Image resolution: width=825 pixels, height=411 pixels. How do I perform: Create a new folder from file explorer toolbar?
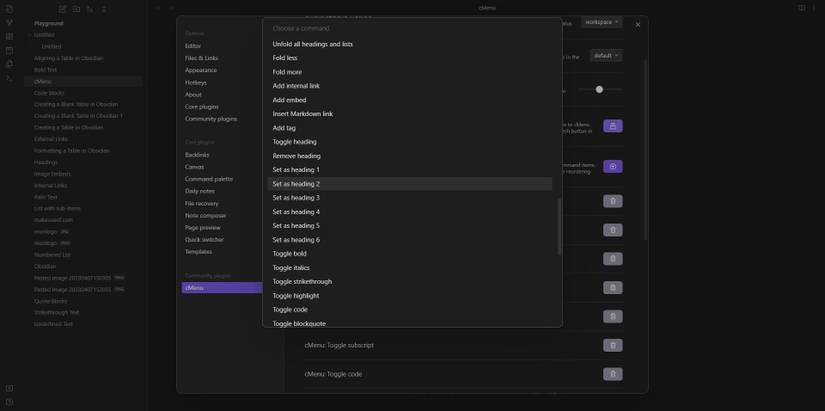(76, 9)
